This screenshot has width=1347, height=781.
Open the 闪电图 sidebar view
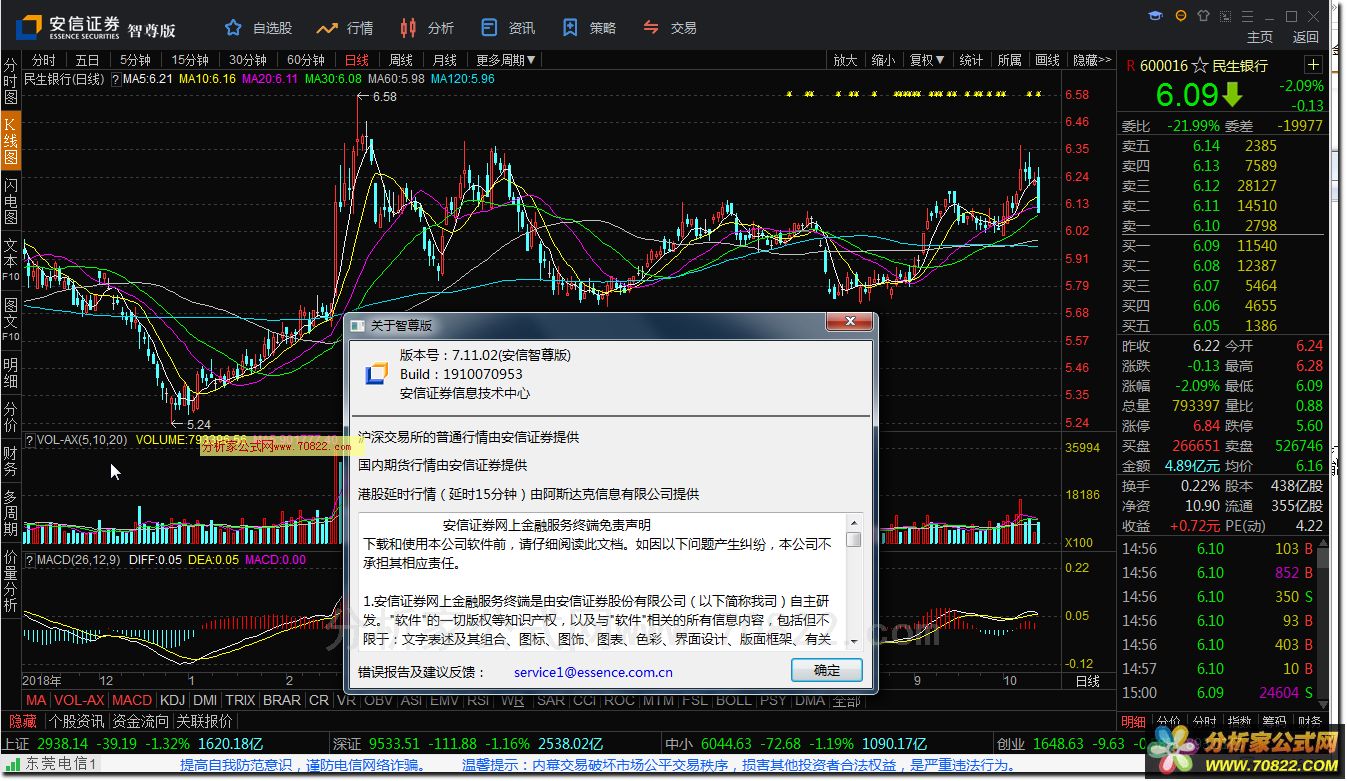10,201
